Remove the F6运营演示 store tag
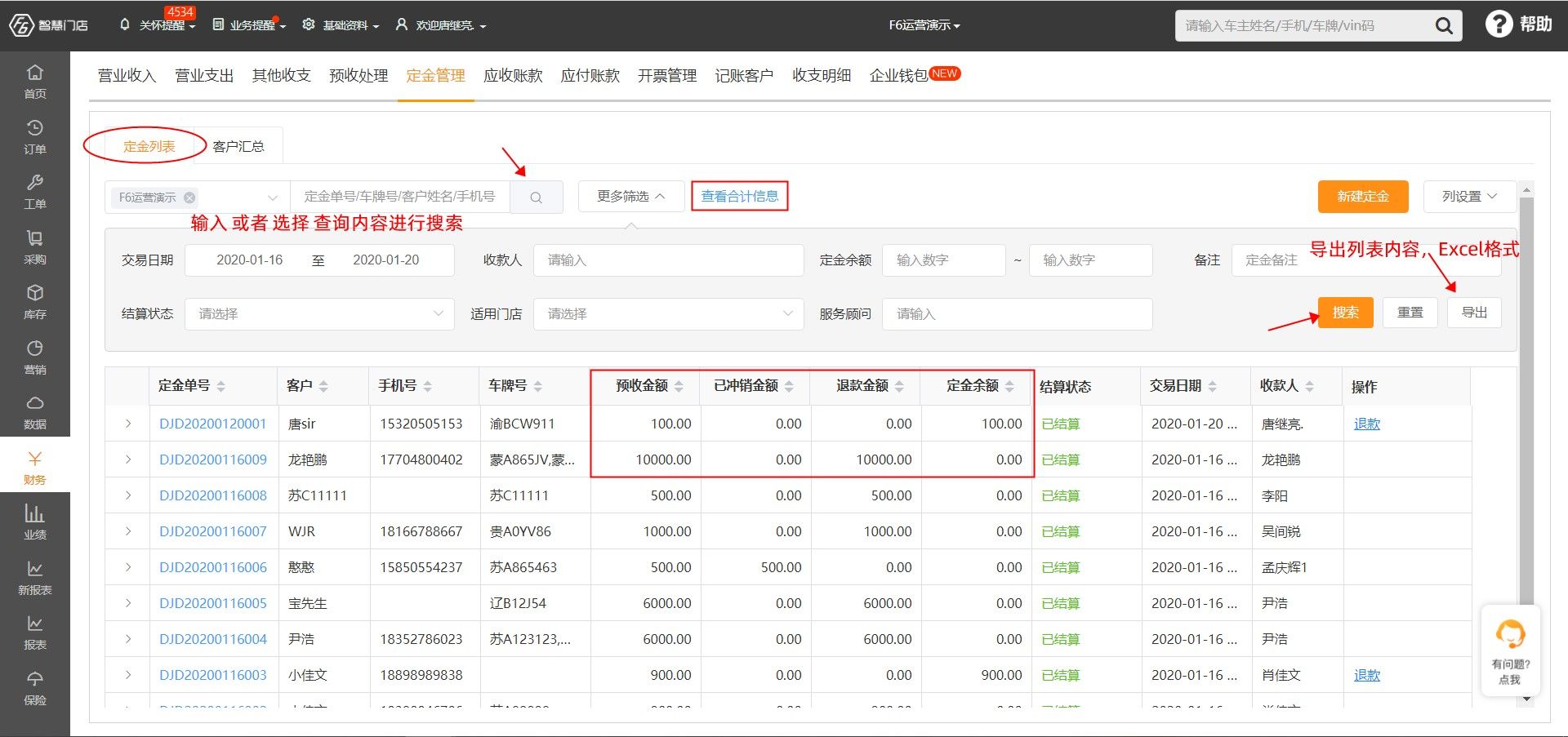 [189, 198]
